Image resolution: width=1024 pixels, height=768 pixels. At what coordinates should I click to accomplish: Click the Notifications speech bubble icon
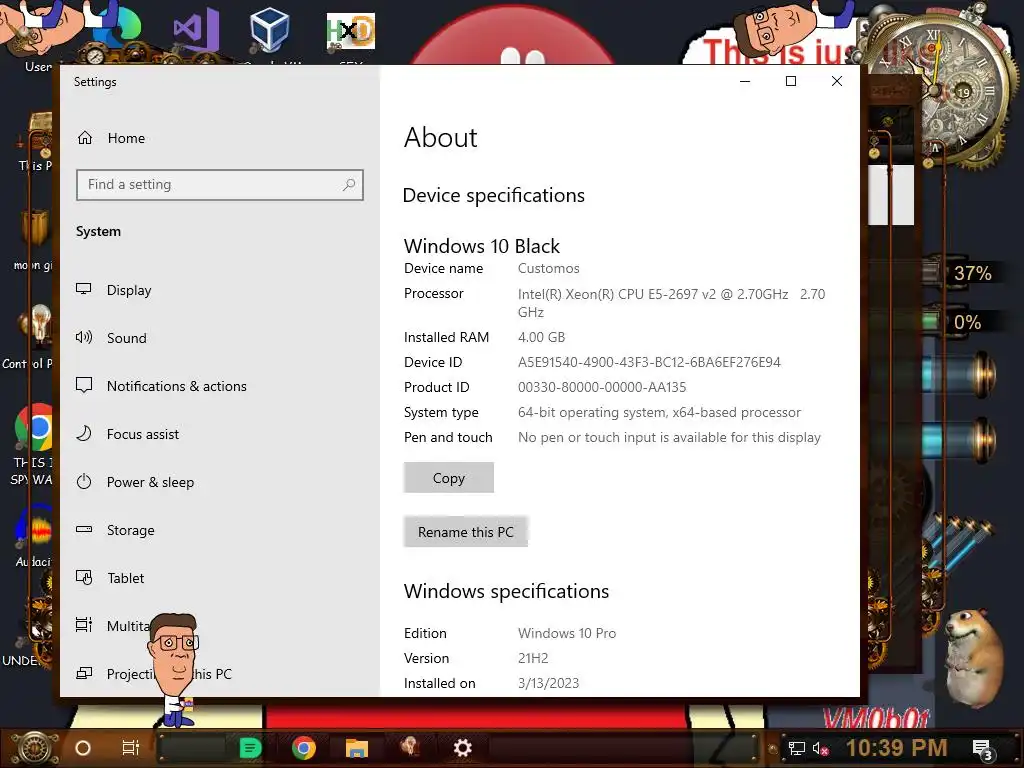(x=84, y=385)
